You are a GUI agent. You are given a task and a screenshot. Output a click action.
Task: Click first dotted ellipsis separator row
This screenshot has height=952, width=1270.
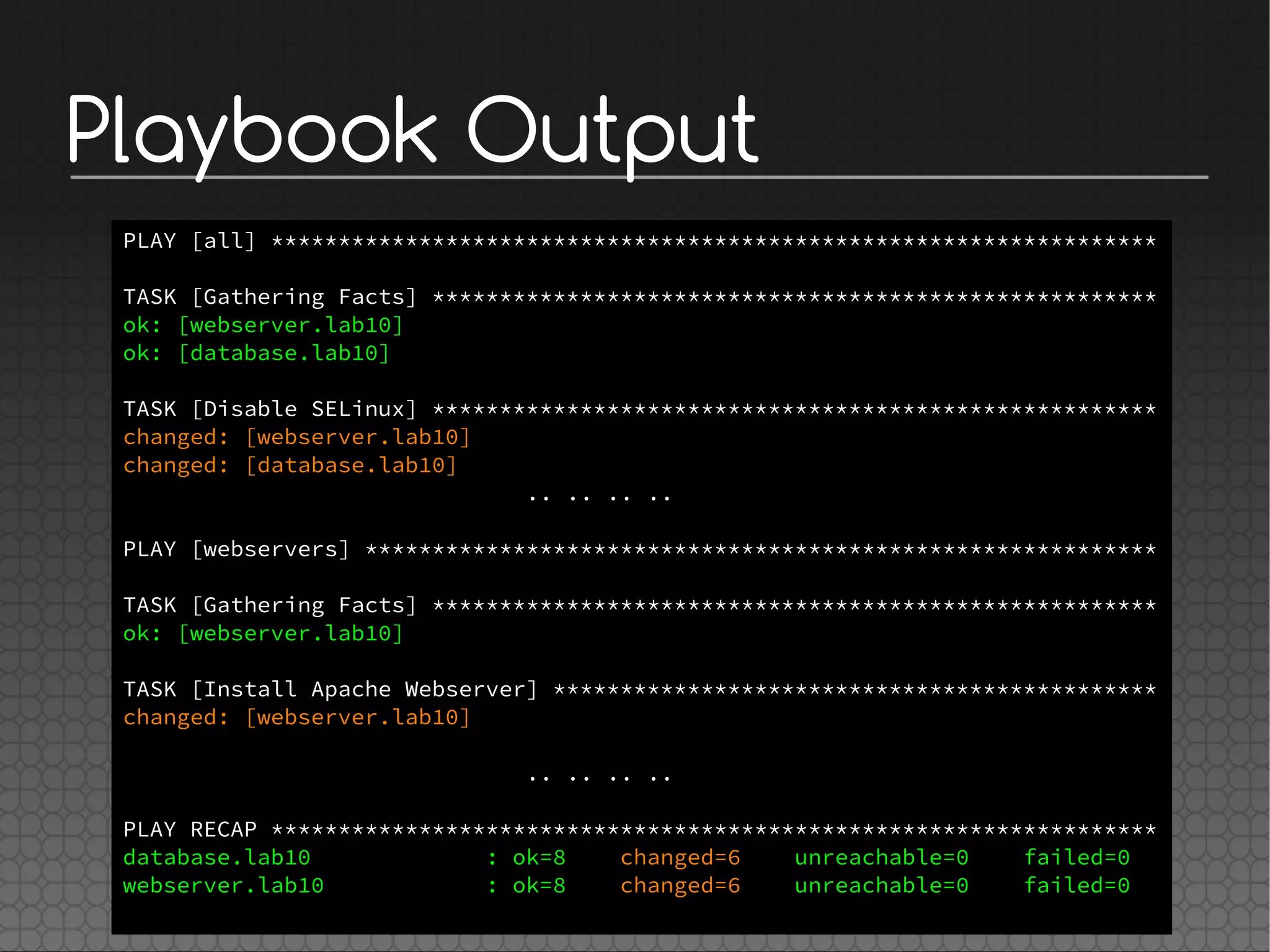point(600,497)
